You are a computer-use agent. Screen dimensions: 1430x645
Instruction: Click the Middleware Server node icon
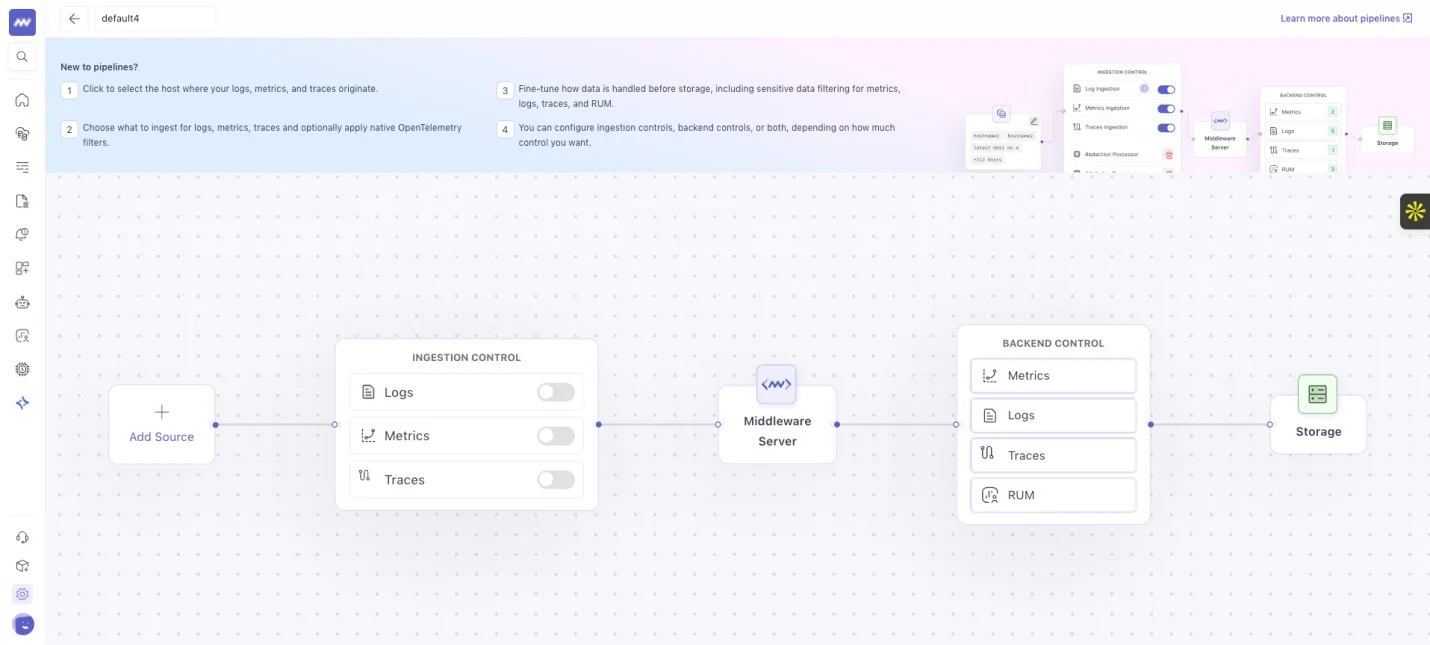point(776,384)
